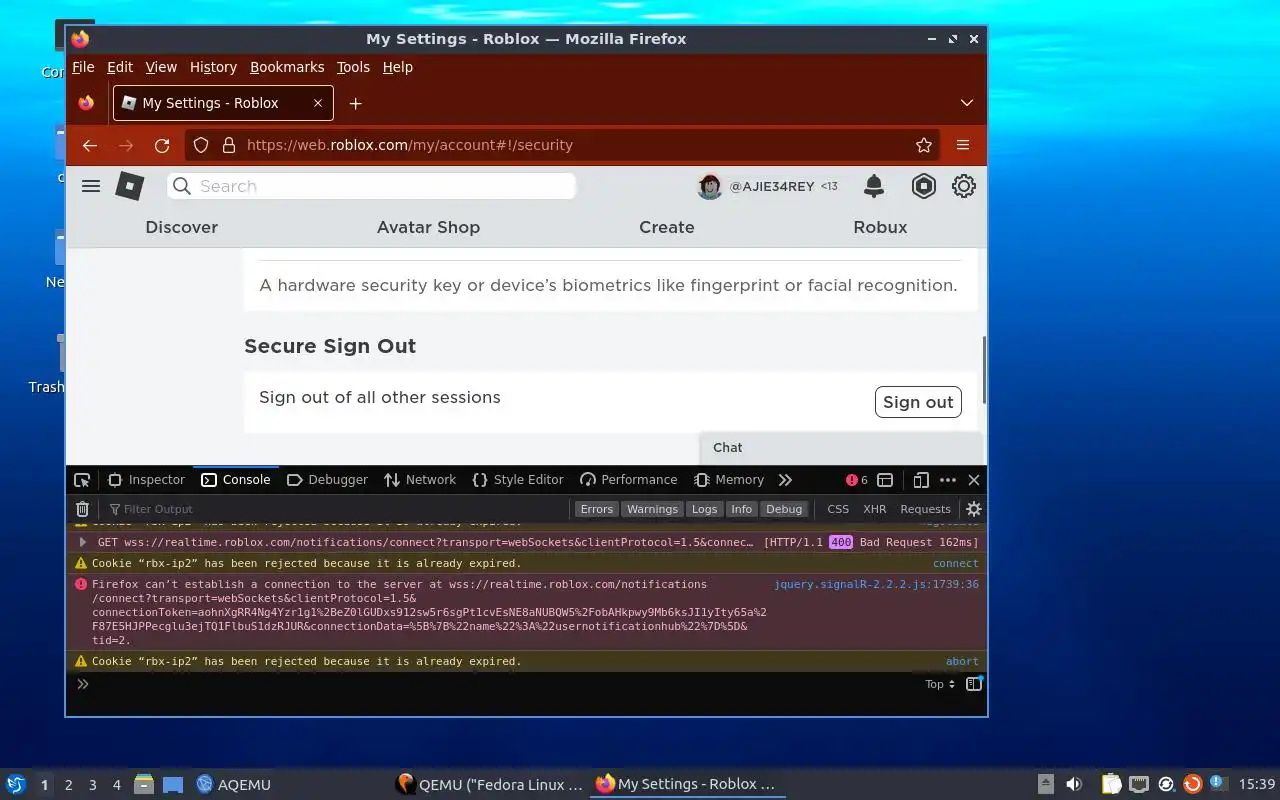The width and height of the screenshot is (1280, 800).
Task: Click the console command input line
Action: (500, 684)
